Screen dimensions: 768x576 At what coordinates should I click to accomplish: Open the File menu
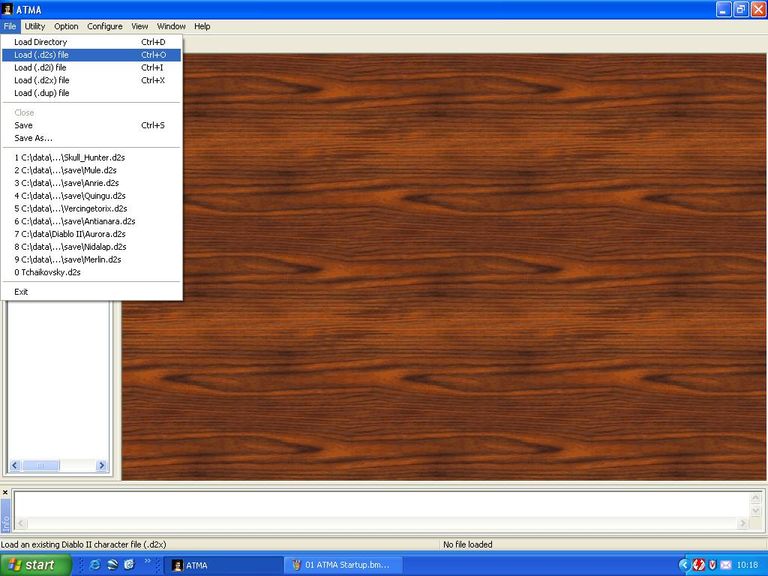tap(10, 26)
